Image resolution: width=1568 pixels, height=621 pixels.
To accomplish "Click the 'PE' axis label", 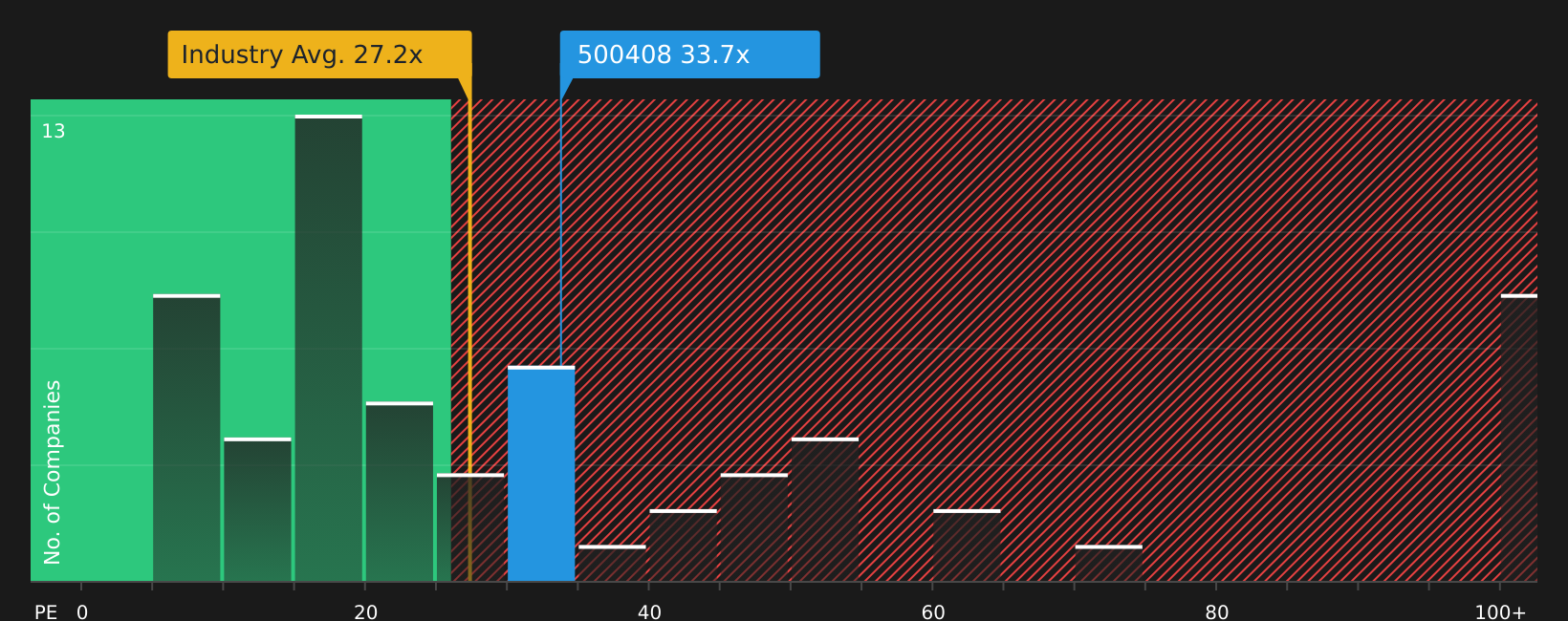I will [x=46, y=612].
